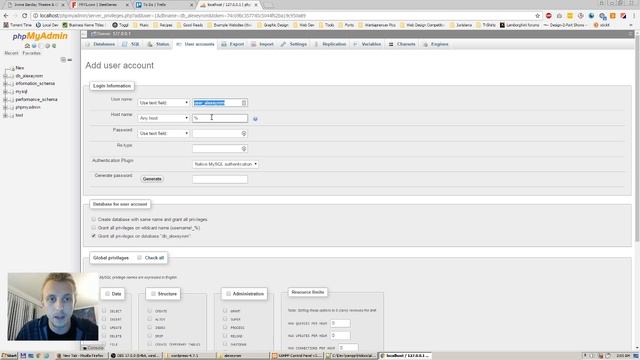The image size is (640, 360).
Task: Click the Generate password button
Action: [152, 179]
